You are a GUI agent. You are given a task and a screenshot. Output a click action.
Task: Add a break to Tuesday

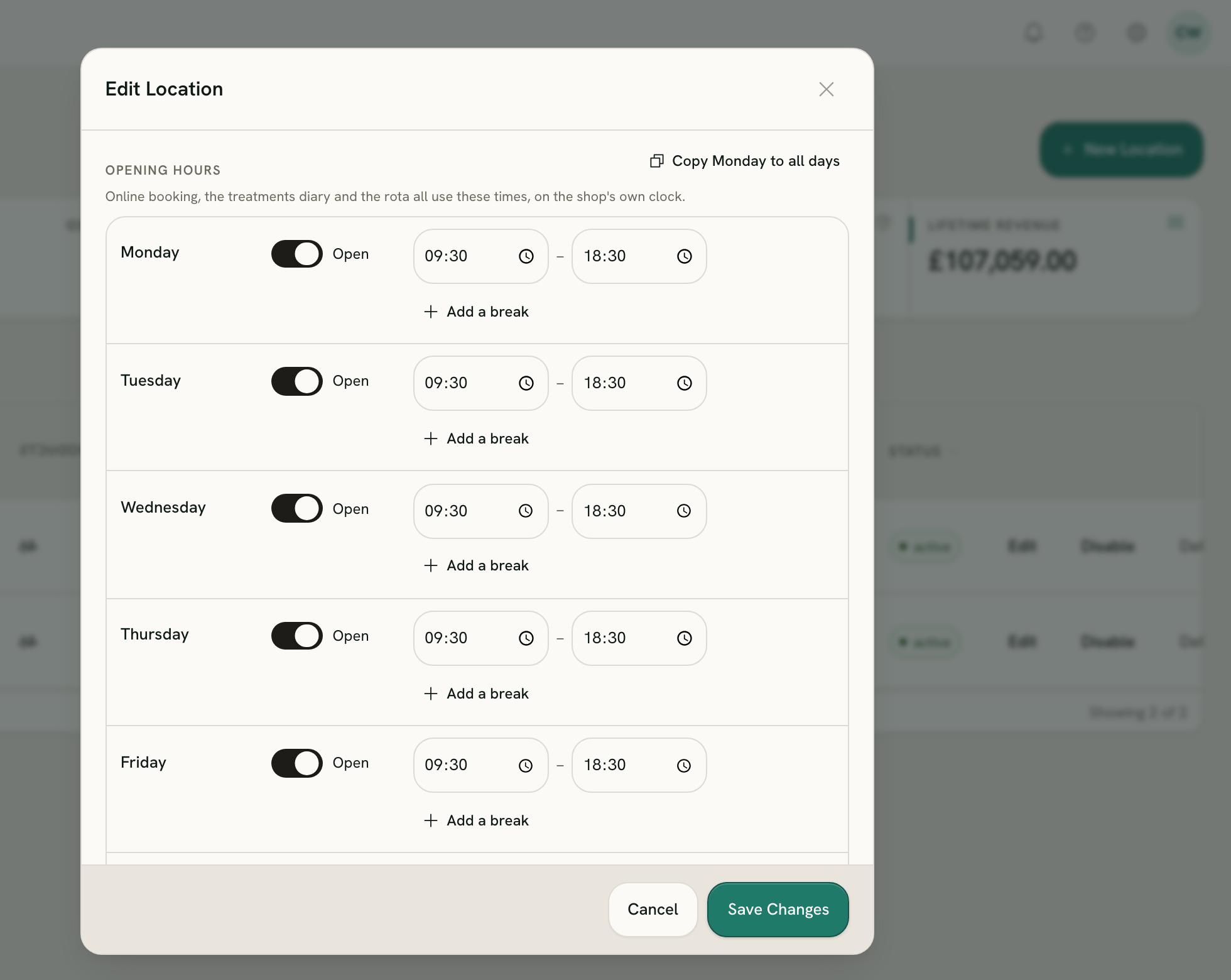477,438
